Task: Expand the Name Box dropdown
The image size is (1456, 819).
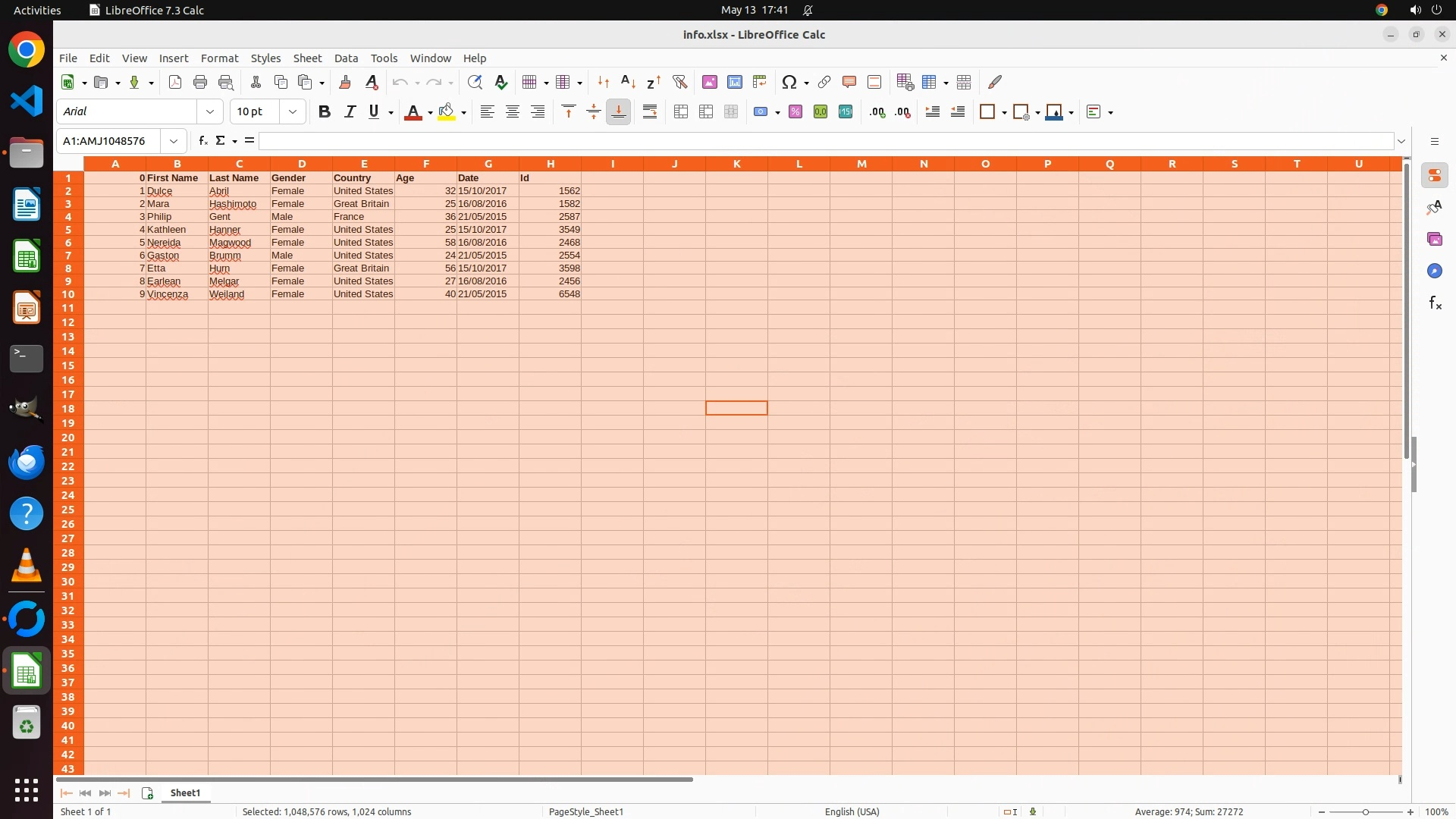Action: pyautogui.click(x=174, y=140)
